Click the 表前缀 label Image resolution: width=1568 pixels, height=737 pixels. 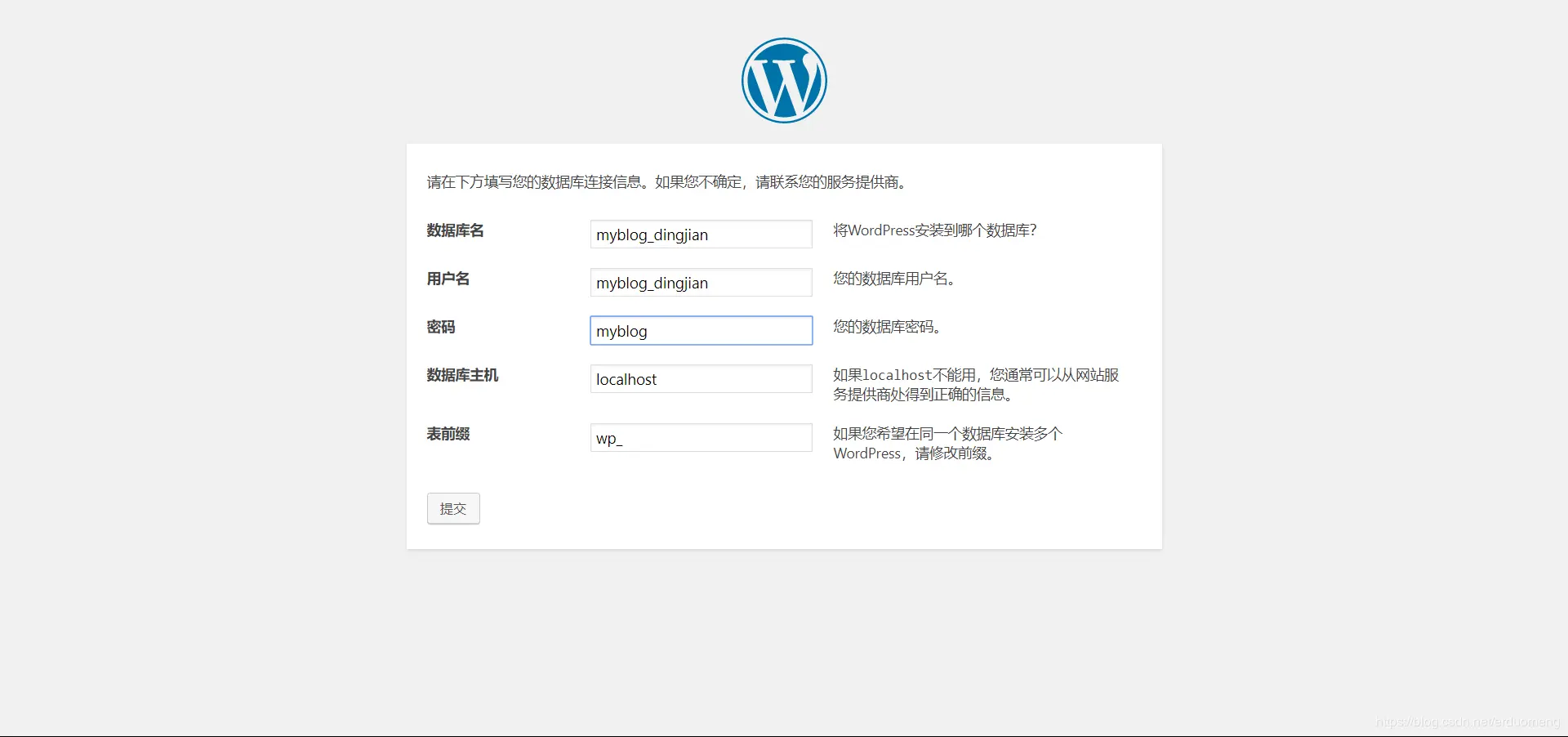pos(448,434)
